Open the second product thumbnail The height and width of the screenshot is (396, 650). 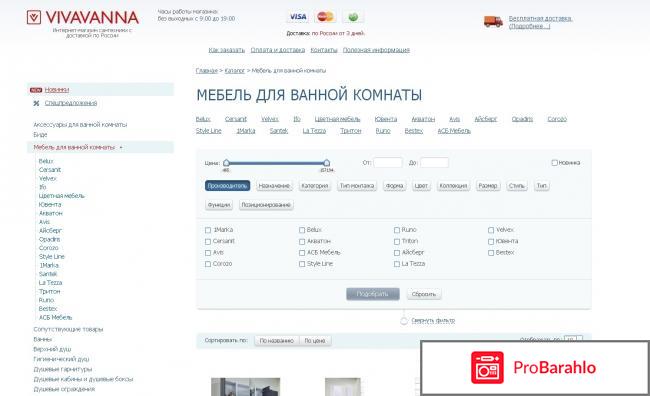[x=343, y=387]
